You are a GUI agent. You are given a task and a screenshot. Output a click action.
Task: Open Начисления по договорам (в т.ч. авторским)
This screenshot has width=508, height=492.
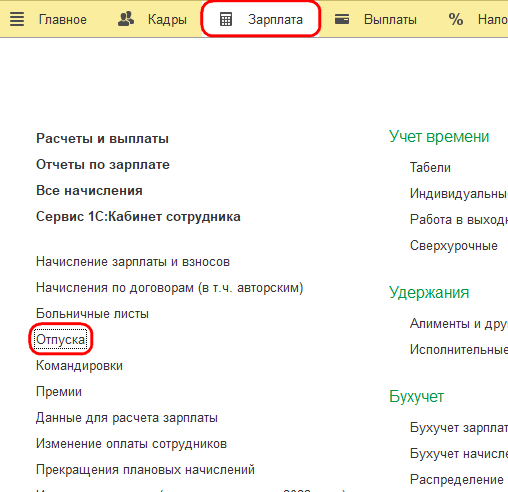pyautogui.click(x=170, y=288)
